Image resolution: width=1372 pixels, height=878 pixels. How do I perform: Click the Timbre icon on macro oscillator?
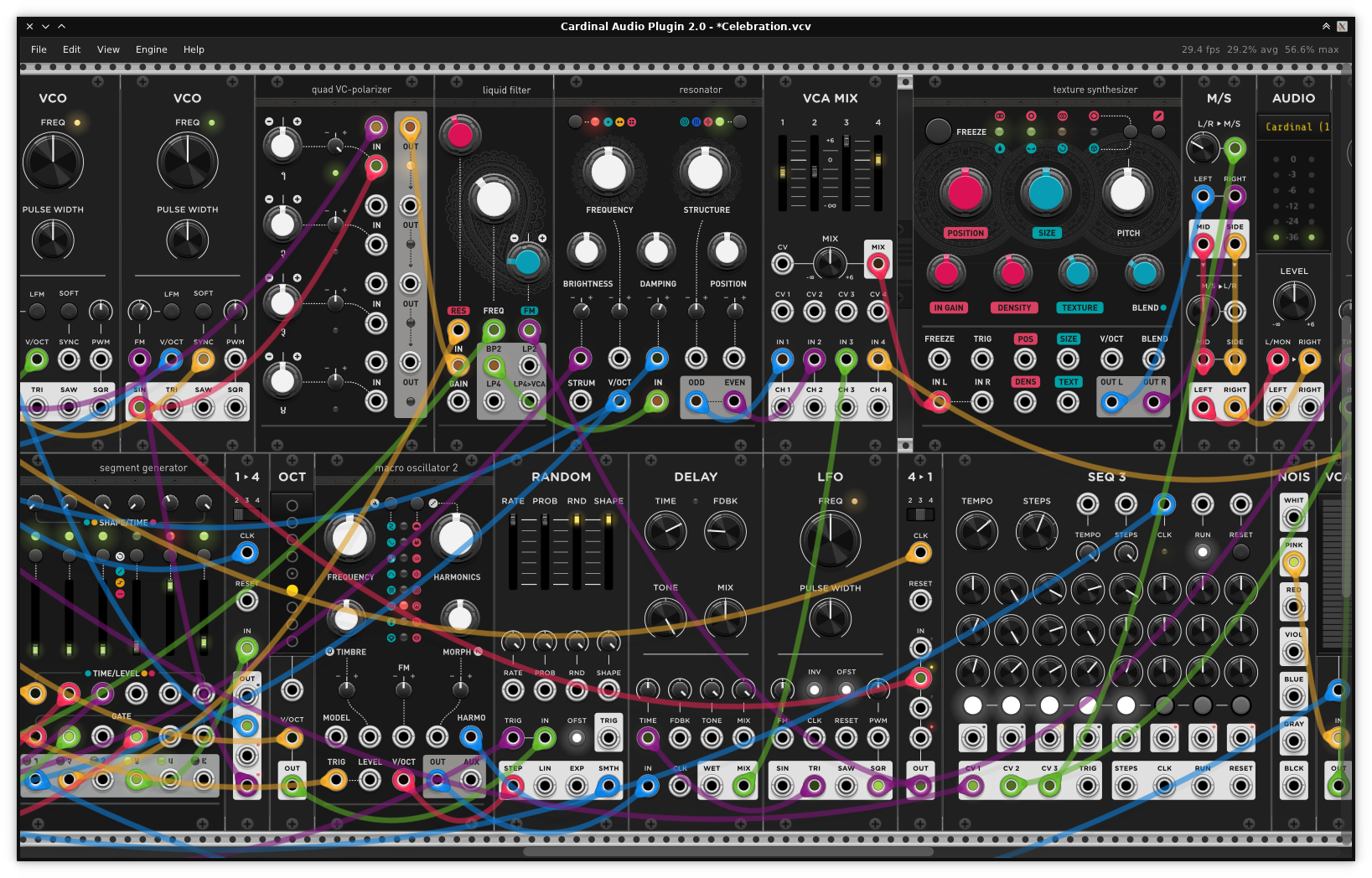(x=330, y=652)
